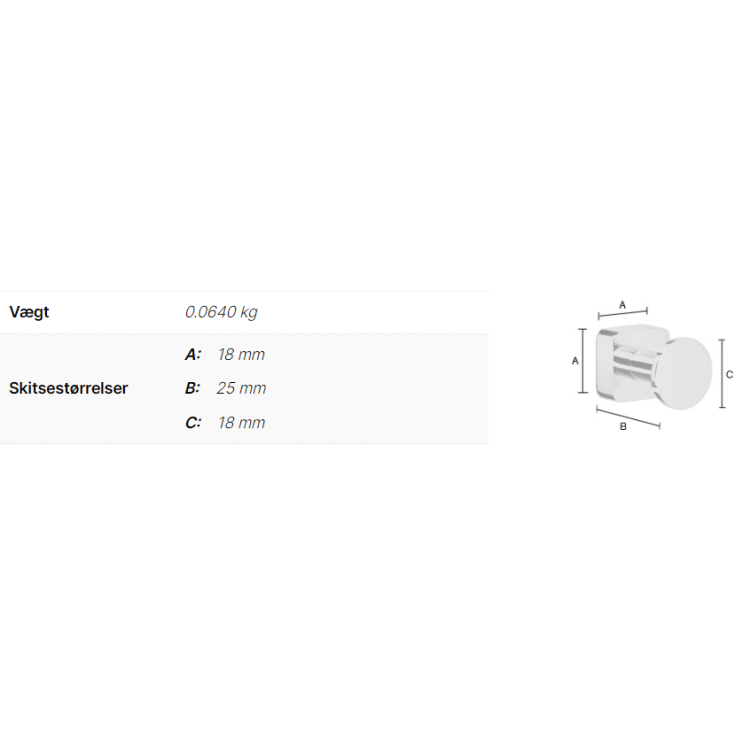Image resolution: width=735 pixels, height=735 pixels.
Task: Click the B letter below the hook sketch
Action: [623, 427]
